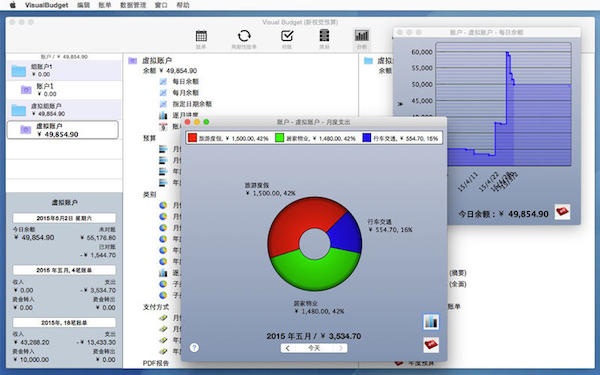
Task: Select 账户1 account with ¥0.00
Action: (x=64, y=90)
